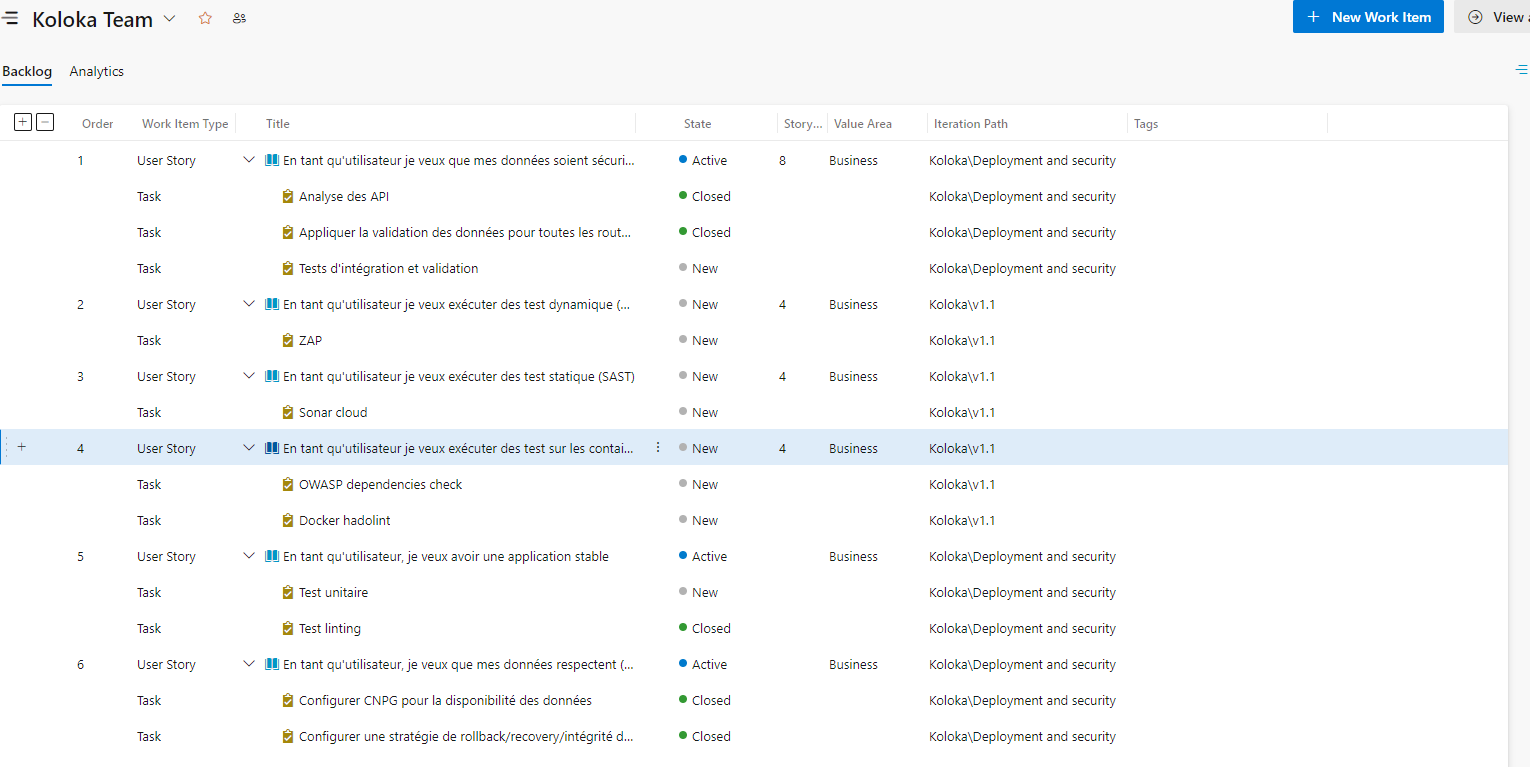The width and height of the screenshot is (1530, 767).
Task: Open the three-dot menu on row 4
Action: 658,448
